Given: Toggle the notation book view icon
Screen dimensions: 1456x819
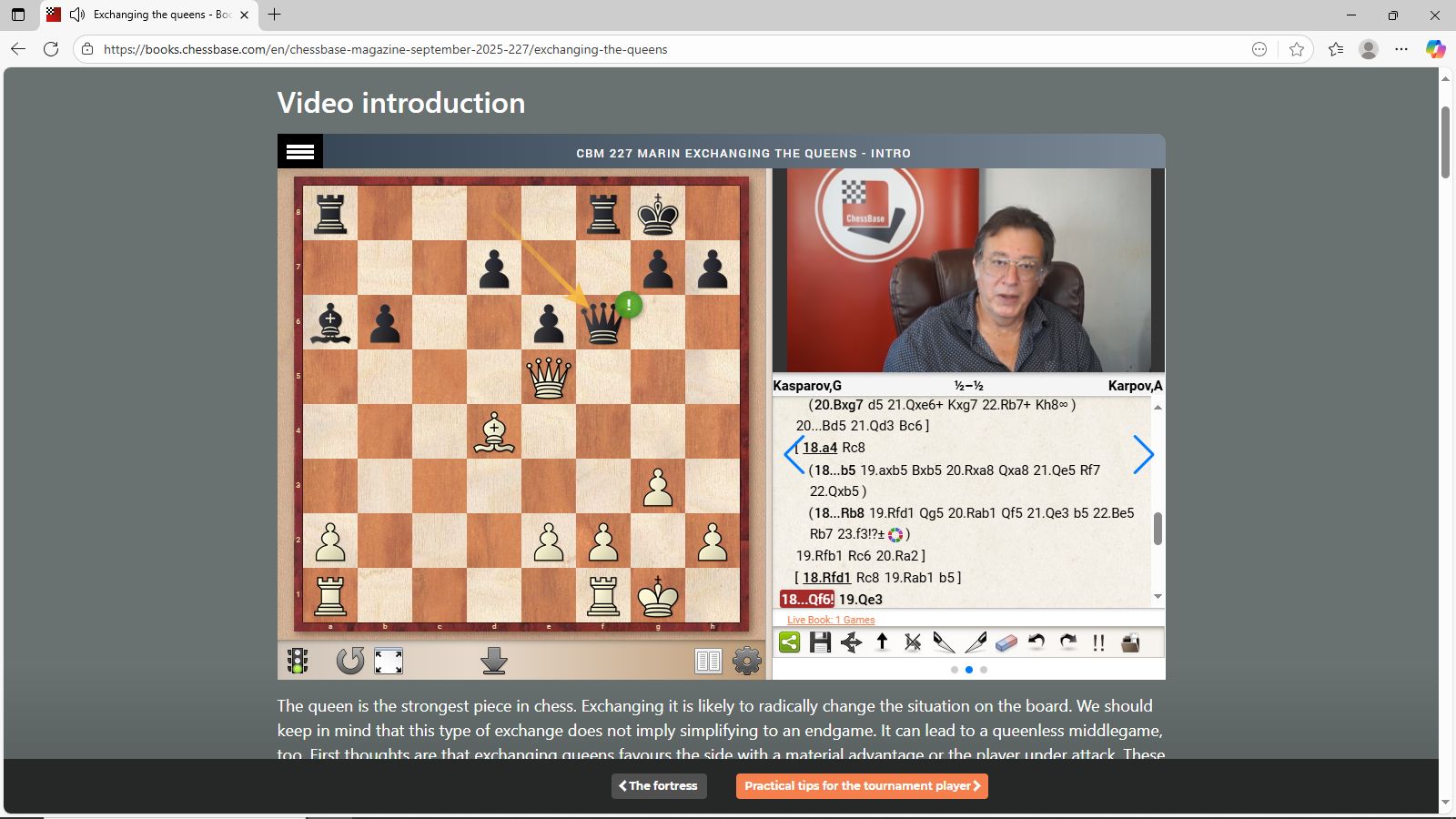Looking at the screenshot, I should (x=708, y=661).
